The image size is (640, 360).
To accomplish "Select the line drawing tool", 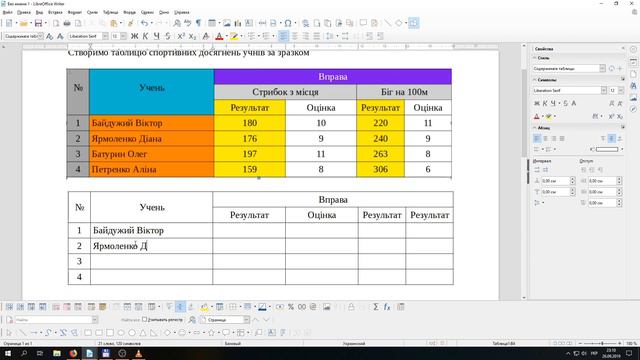I will 23,333.
